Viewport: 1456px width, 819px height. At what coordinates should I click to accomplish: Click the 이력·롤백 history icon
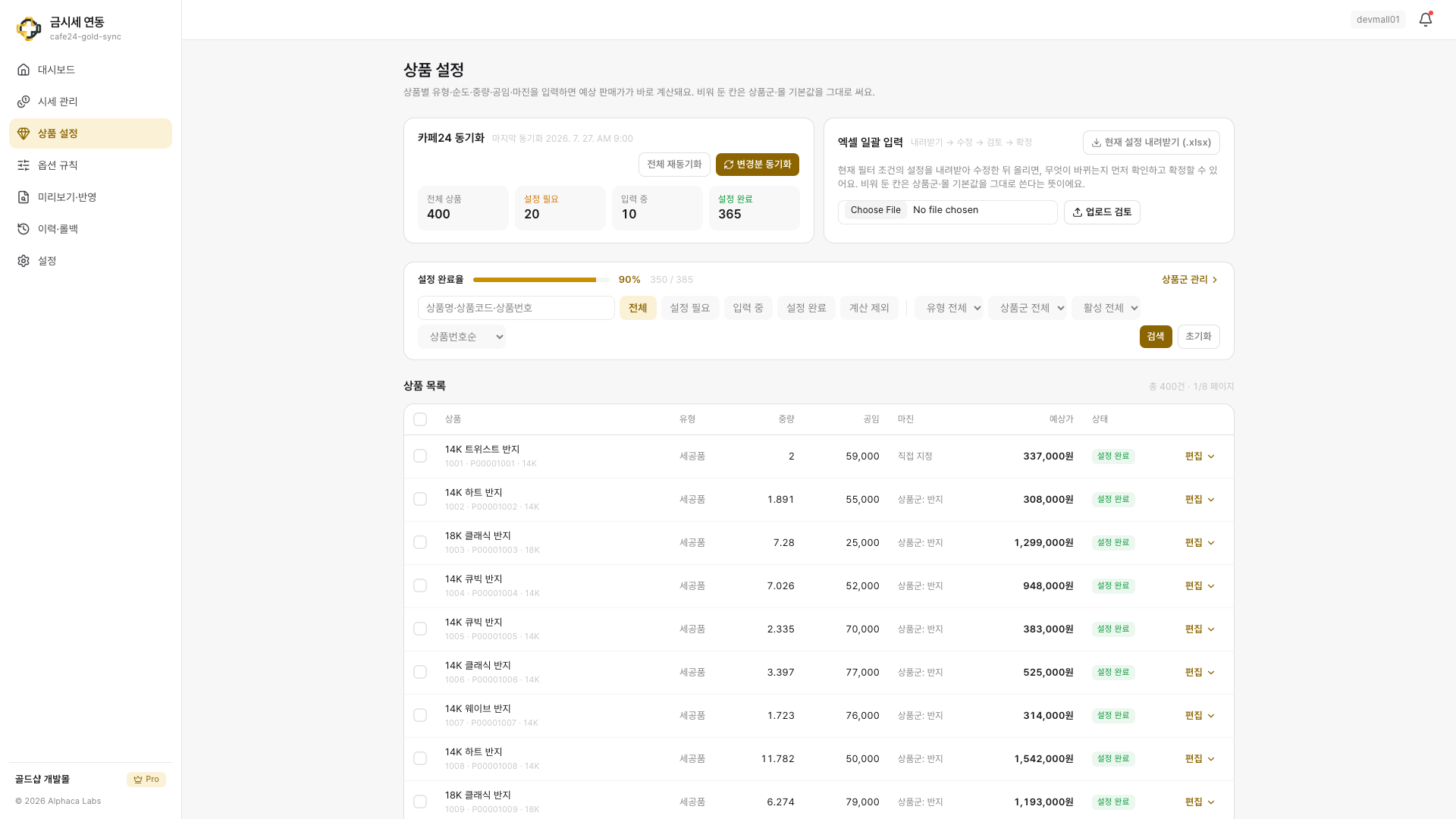click(24, 229)
